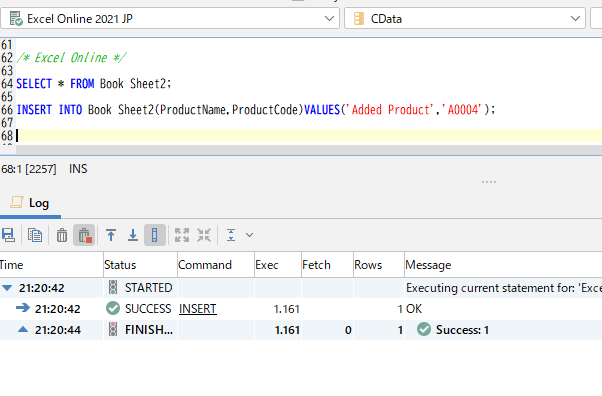
Task: Click the green checkmark beside Success: 1
Action: (x=424, y=329)
